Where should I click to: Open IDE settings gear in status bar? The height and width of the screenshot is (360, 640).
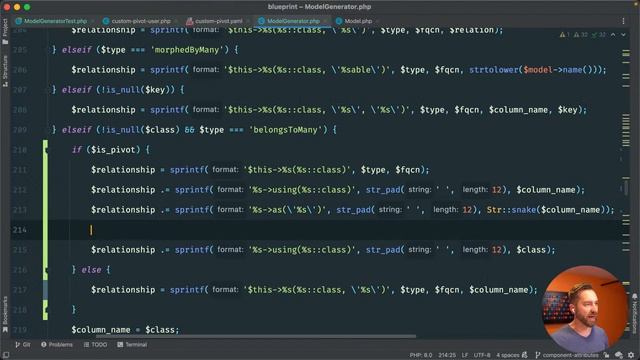point(631,355)
